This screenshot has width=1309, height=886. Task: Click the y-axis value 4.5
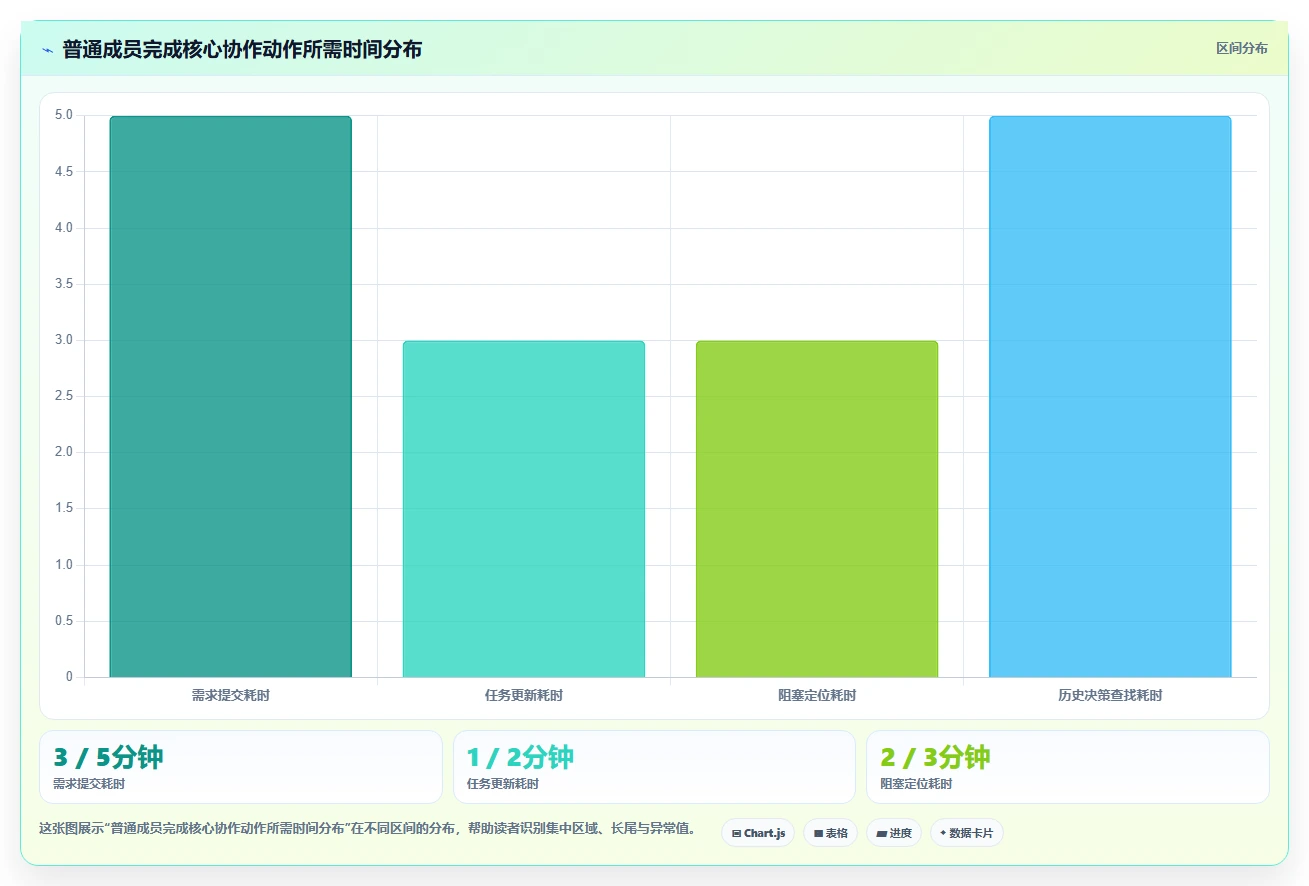tap(64, 172)
